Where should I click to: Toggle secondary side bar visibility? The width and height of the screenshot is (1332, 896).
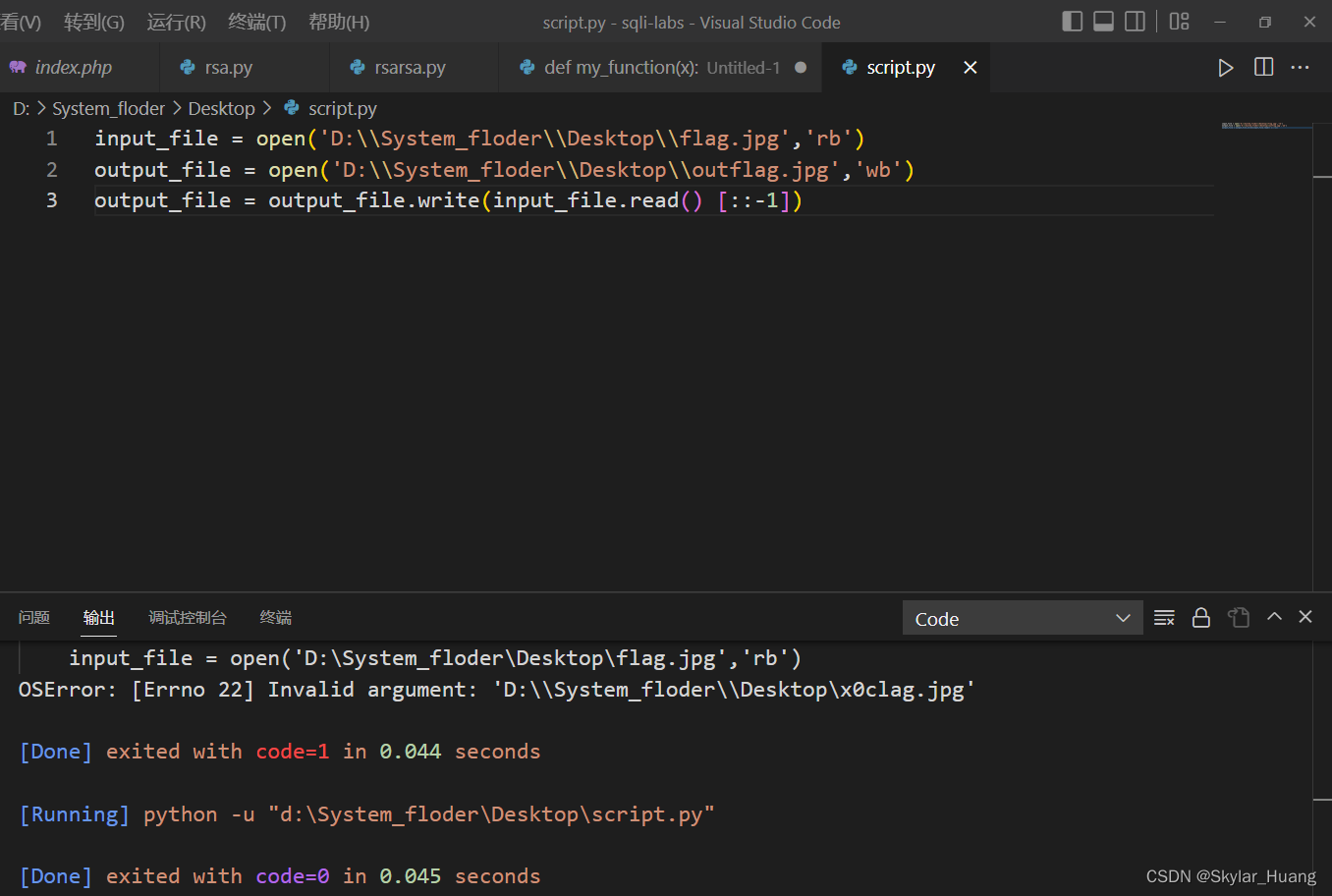1136,21
